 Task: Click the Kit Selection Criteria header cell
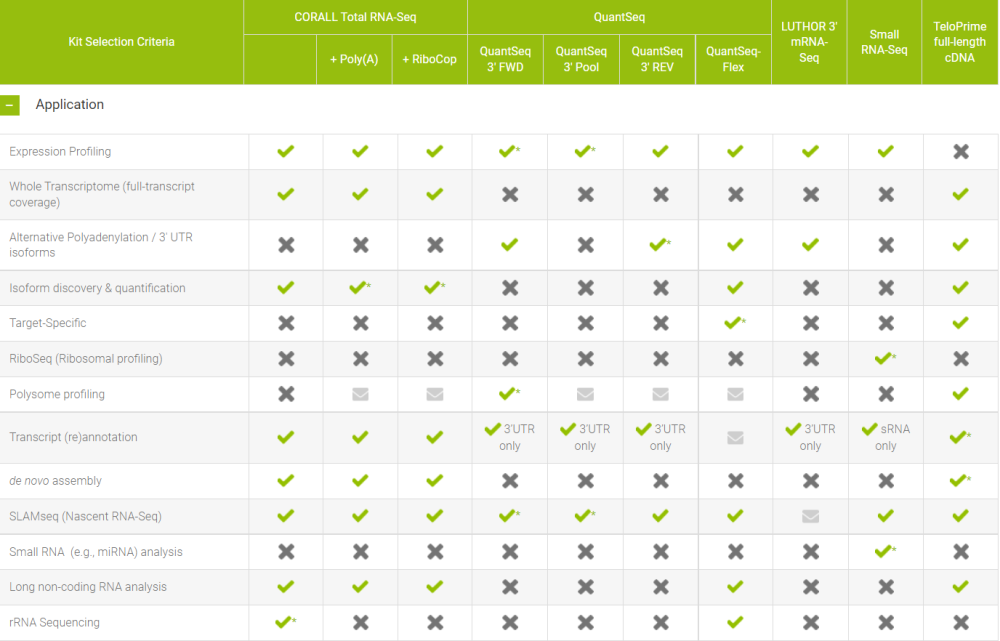pos(122,42)
